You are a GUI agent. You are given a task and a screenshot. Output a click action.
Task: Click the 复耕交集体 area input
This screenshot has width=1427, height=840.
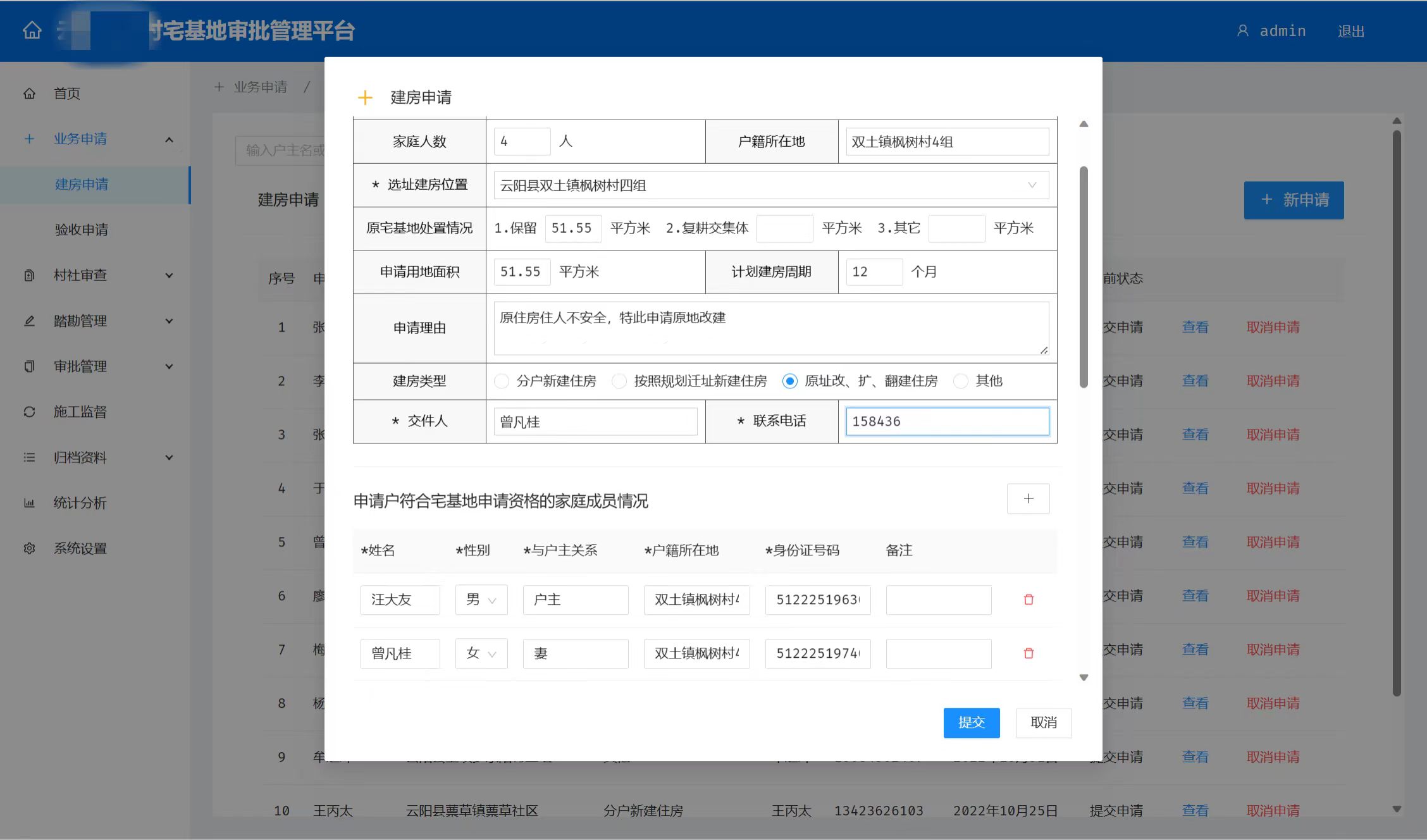pyautogui.click(x=784, y=228)
